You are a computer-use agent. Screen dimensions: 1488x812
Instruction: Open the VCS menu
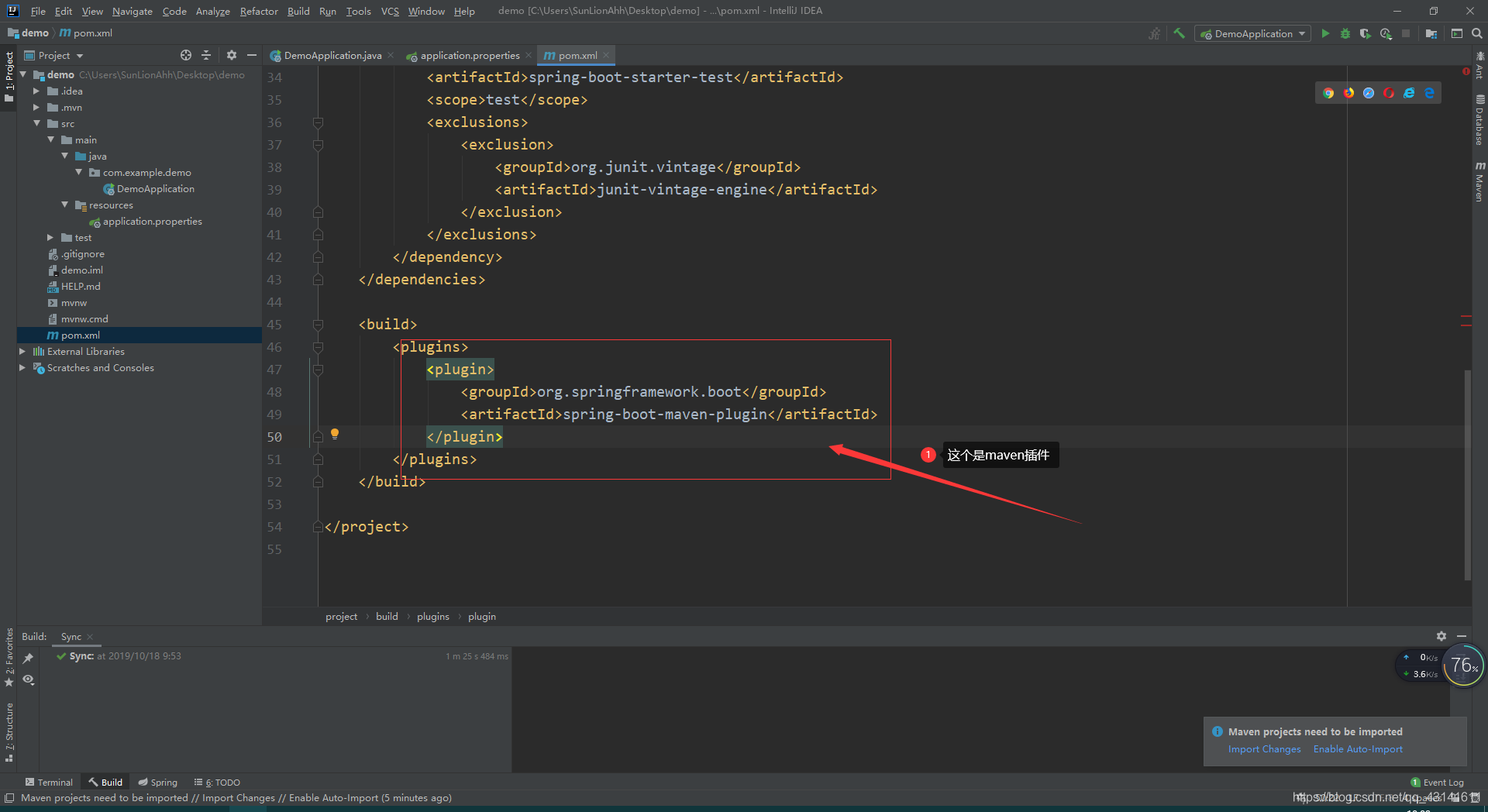pyautogui.click(x=390, y=11)
